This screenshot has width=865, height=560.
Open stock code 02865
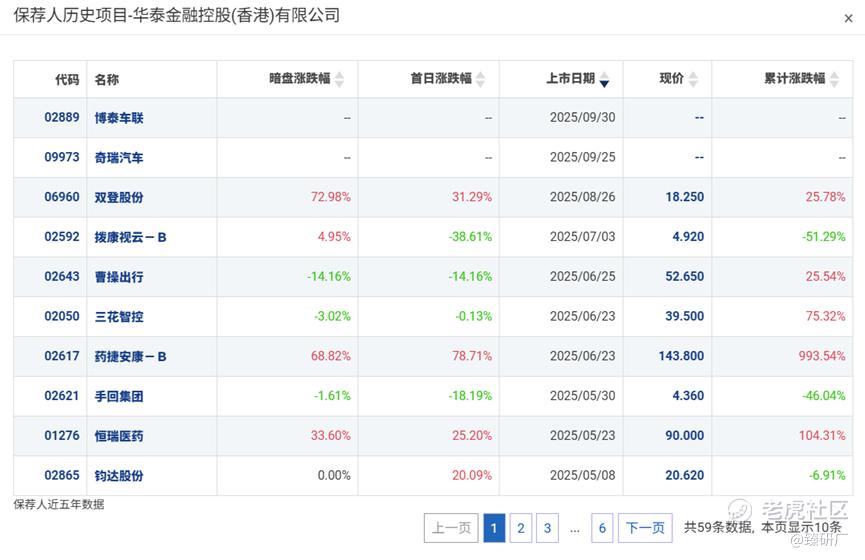coord(62,475)
